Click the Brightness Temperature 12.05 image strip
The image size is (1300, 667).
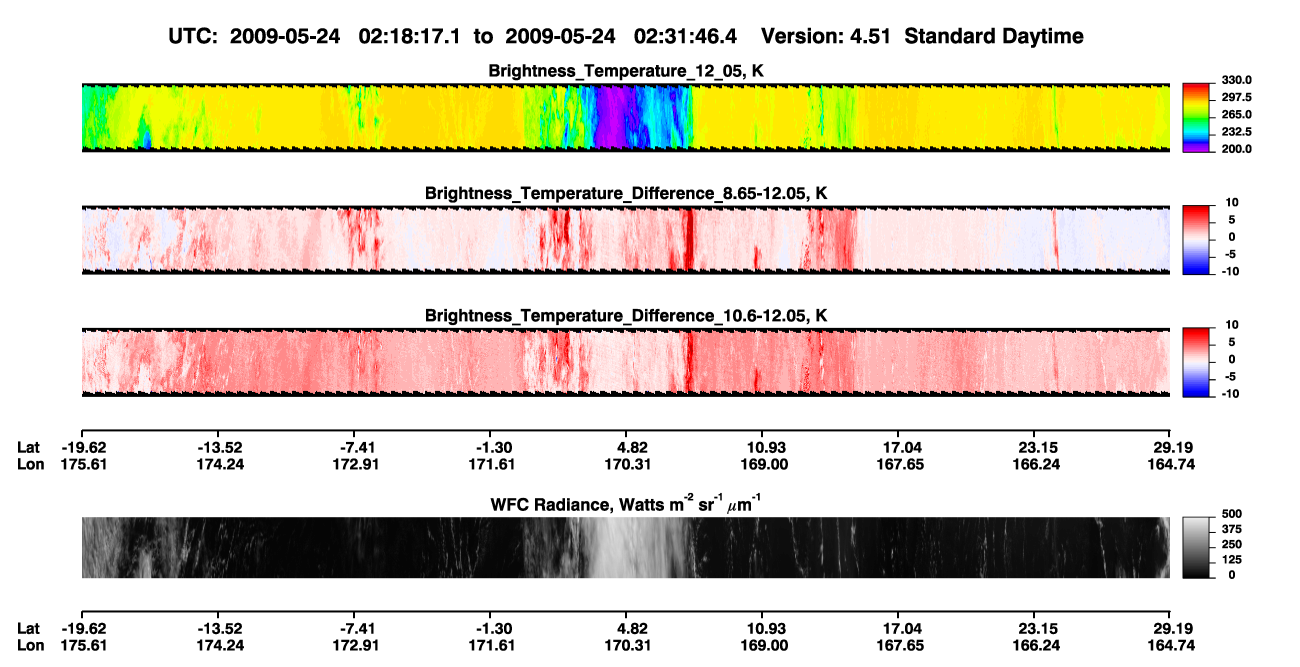coord(625,118)
